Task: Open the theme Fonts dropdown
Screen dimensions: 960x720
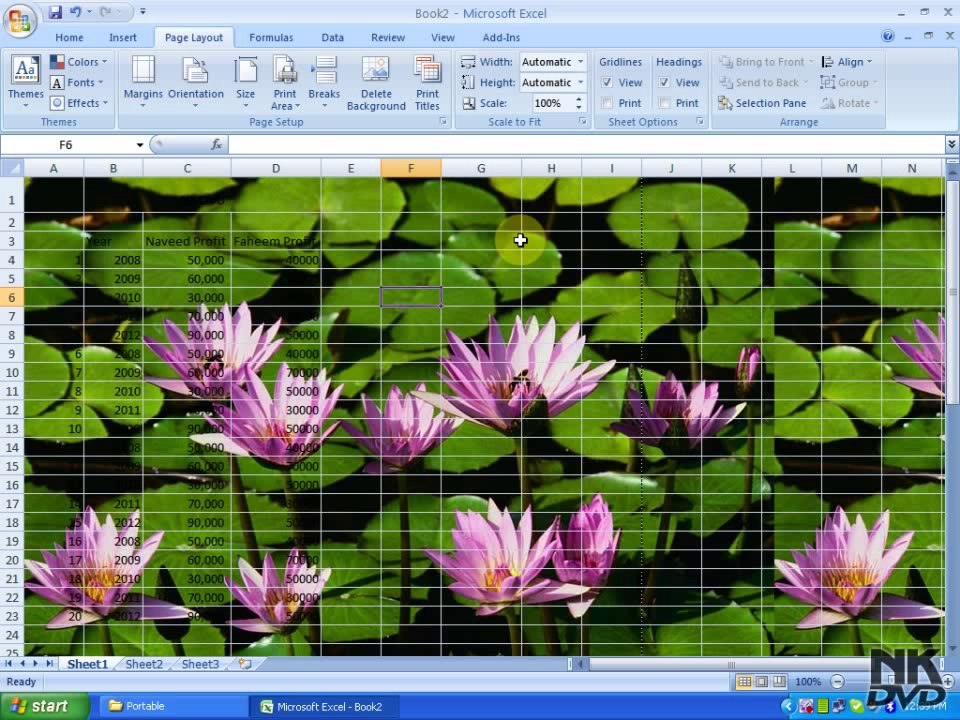Action: [77, 83]
